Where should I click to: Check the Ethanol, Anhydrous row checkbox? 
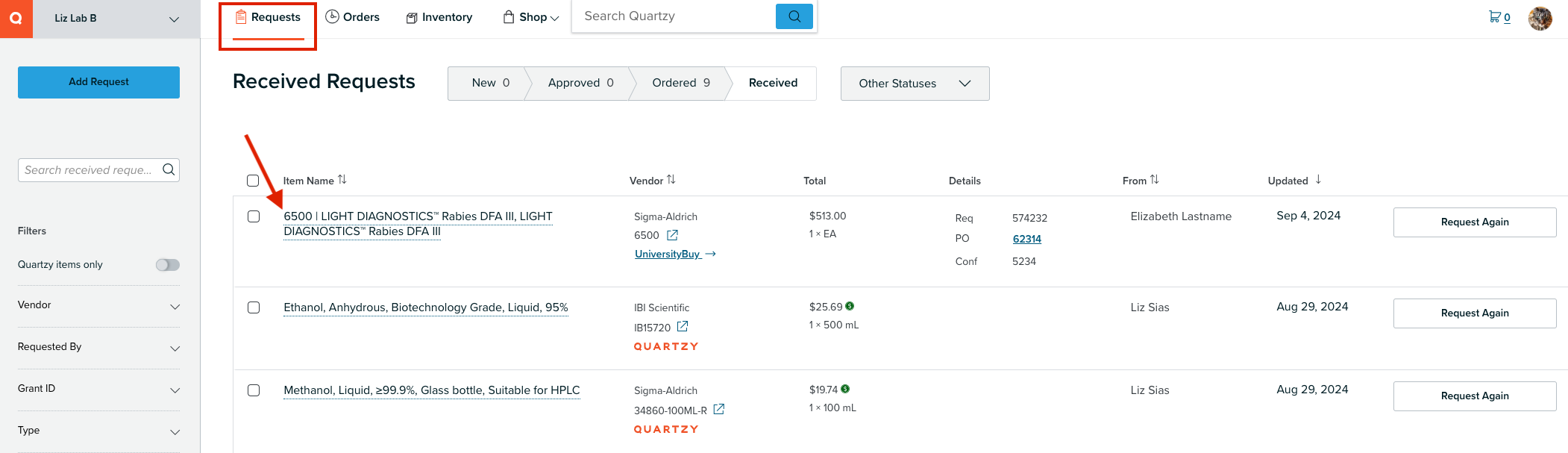254,307
